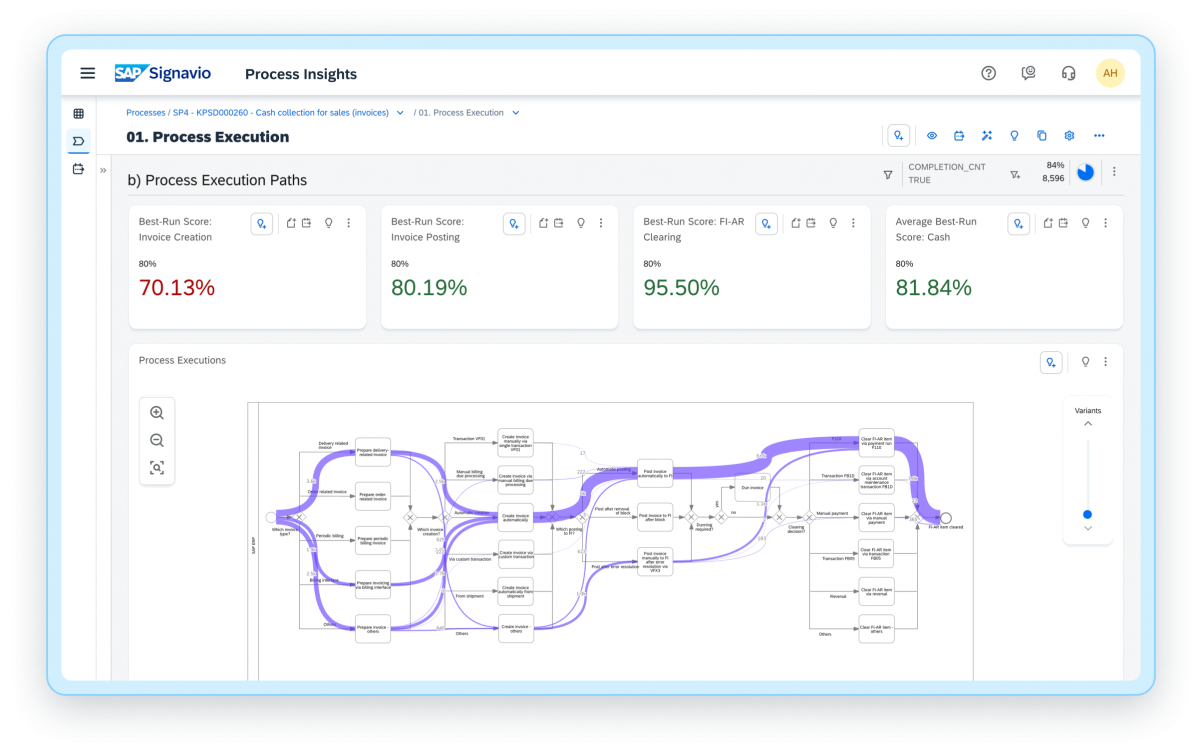The image size is (1200, 752).
Task: Open the settings gear in the view toolbar
Action: pos(1069,135)
